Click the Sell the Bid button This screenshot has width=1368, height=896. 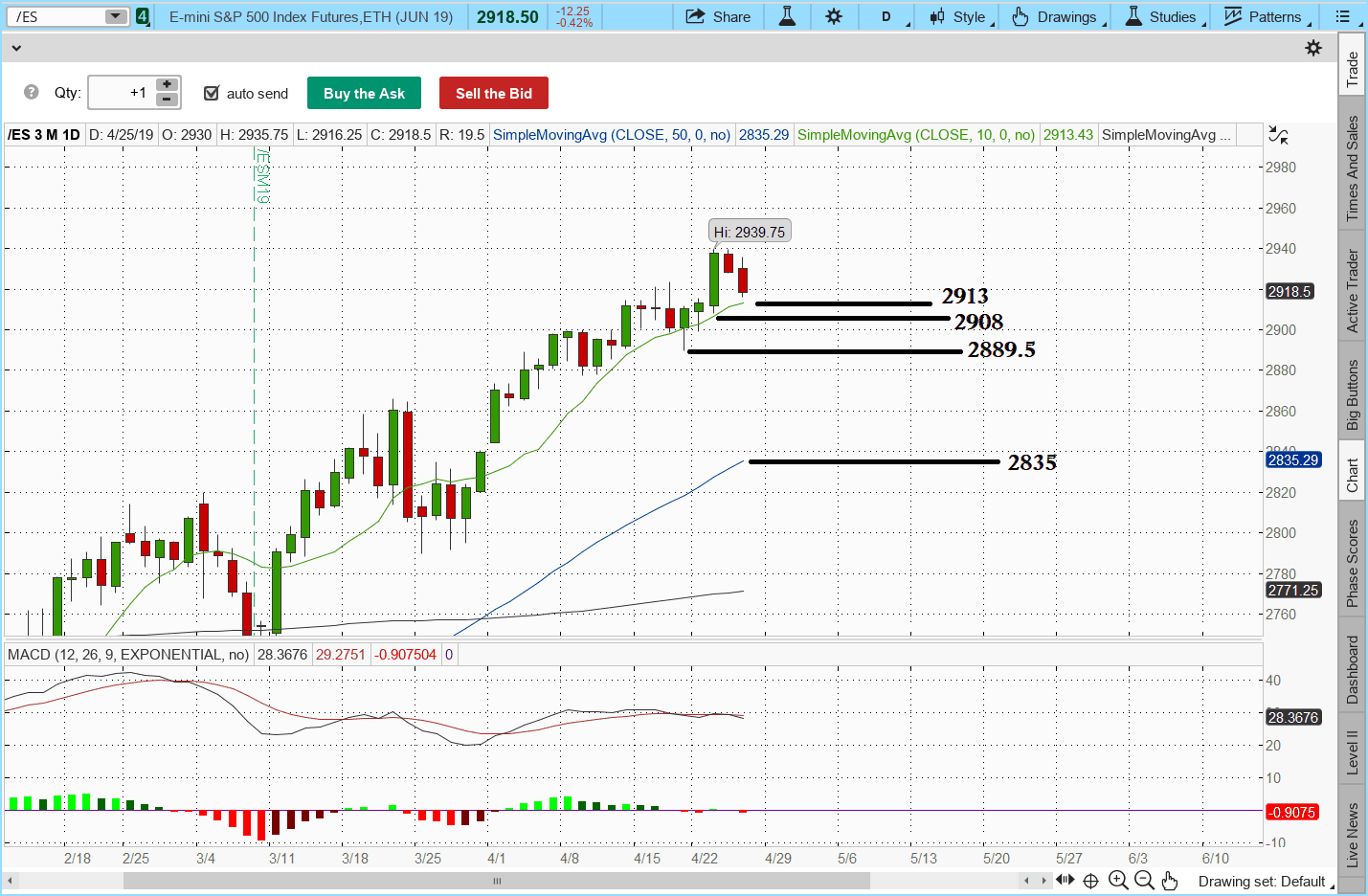[x=494, y=93]
